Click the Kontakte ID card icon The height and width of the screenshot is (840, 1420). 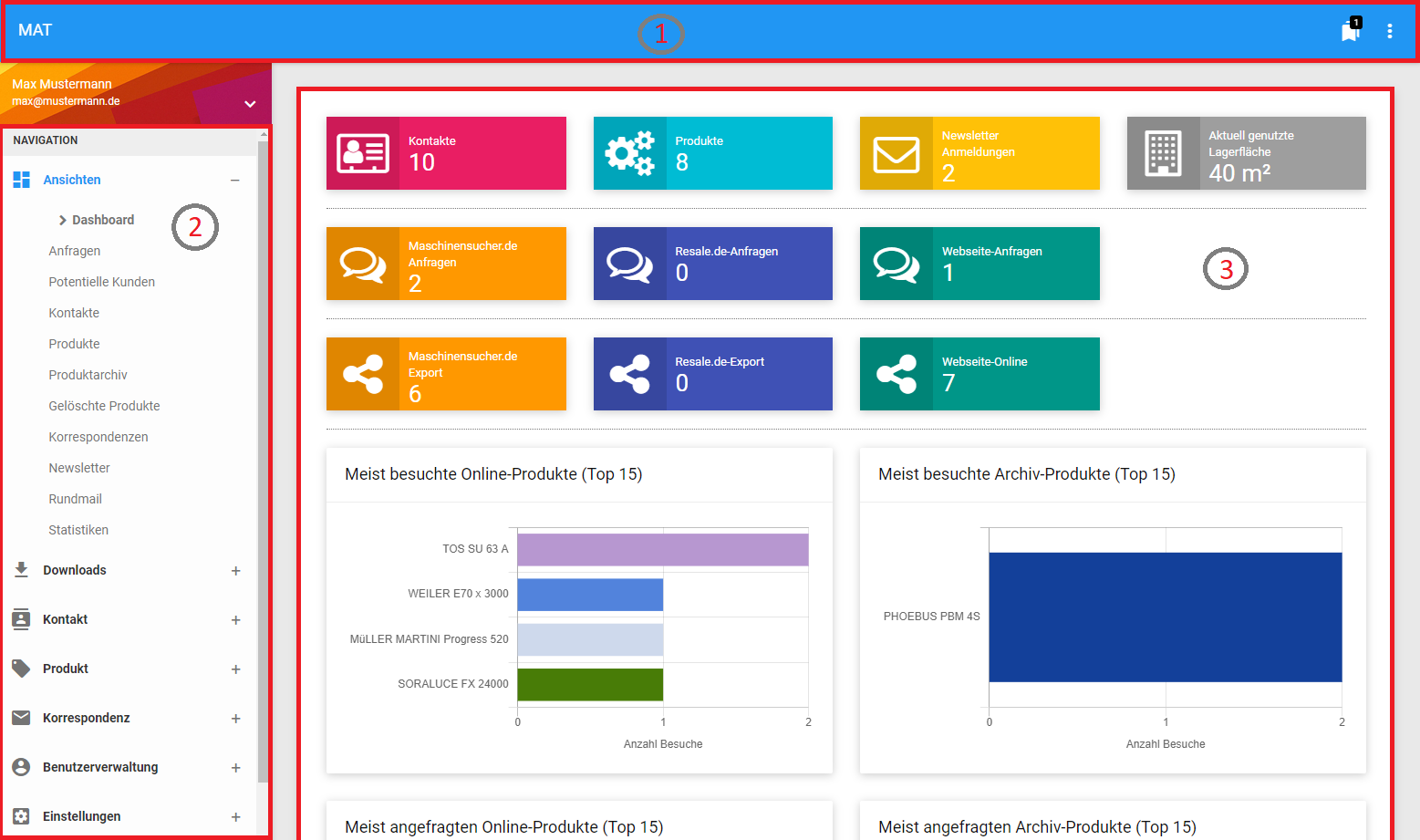click(x=363, y=153)
